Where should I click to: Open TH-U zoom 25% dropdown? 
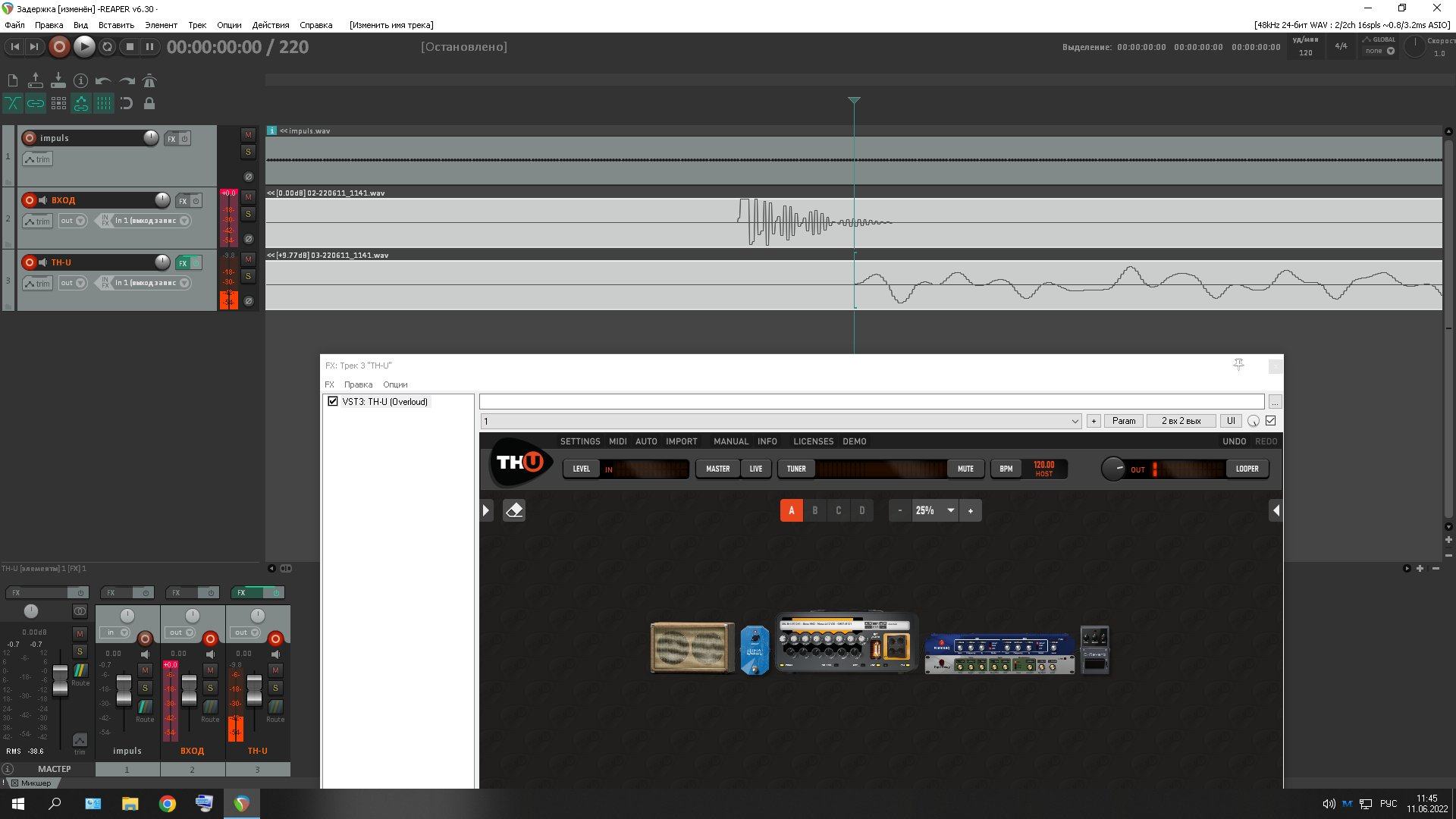950,510
